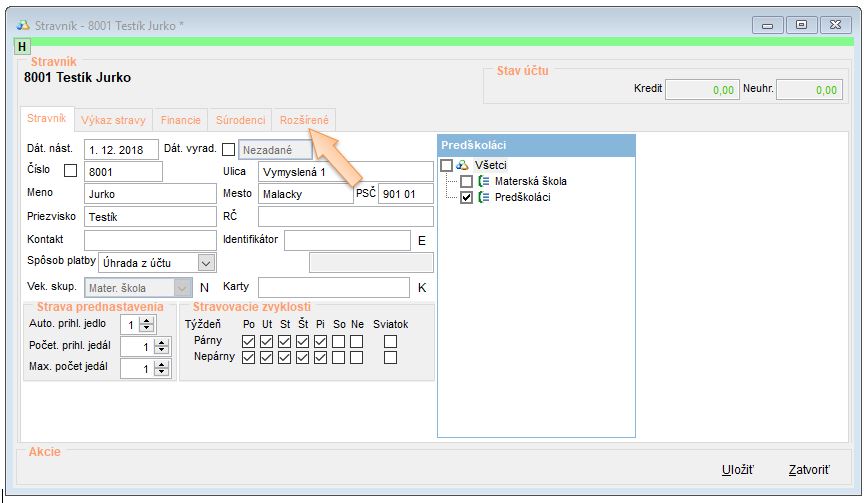Increase Auto. prihl. jedlo spinner value
The image size is (868, 503).
tap(147, 320)
